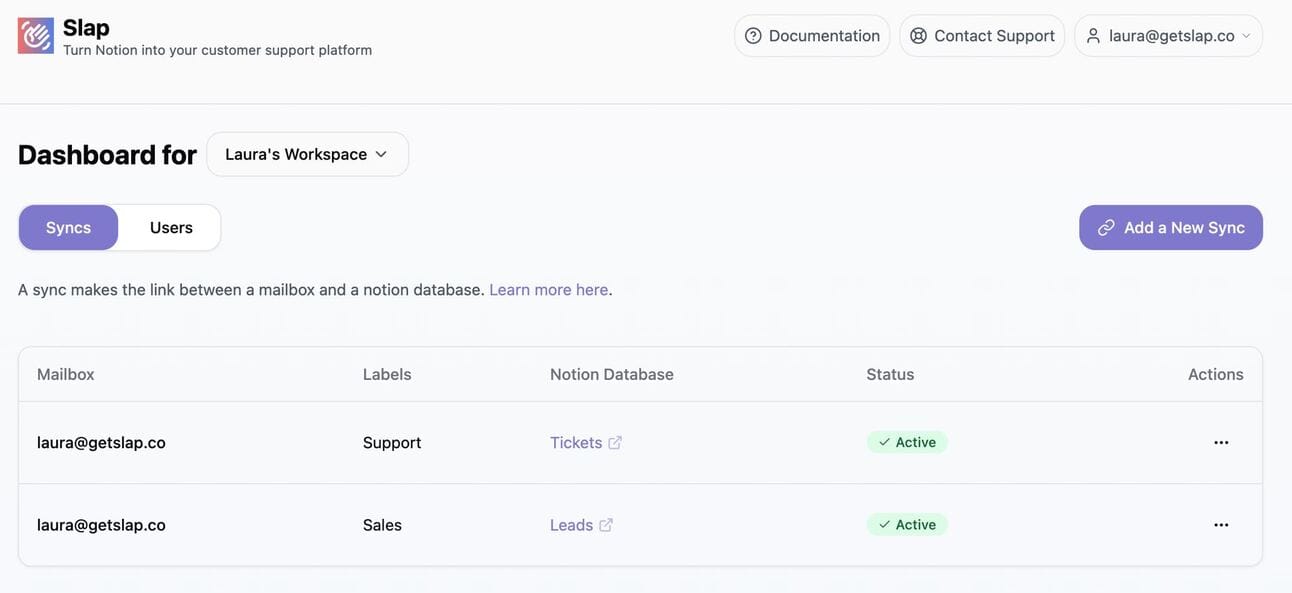Open actions menu for Sales sync
Viewport: 1292px width, 593px height.
point(1221,525)
